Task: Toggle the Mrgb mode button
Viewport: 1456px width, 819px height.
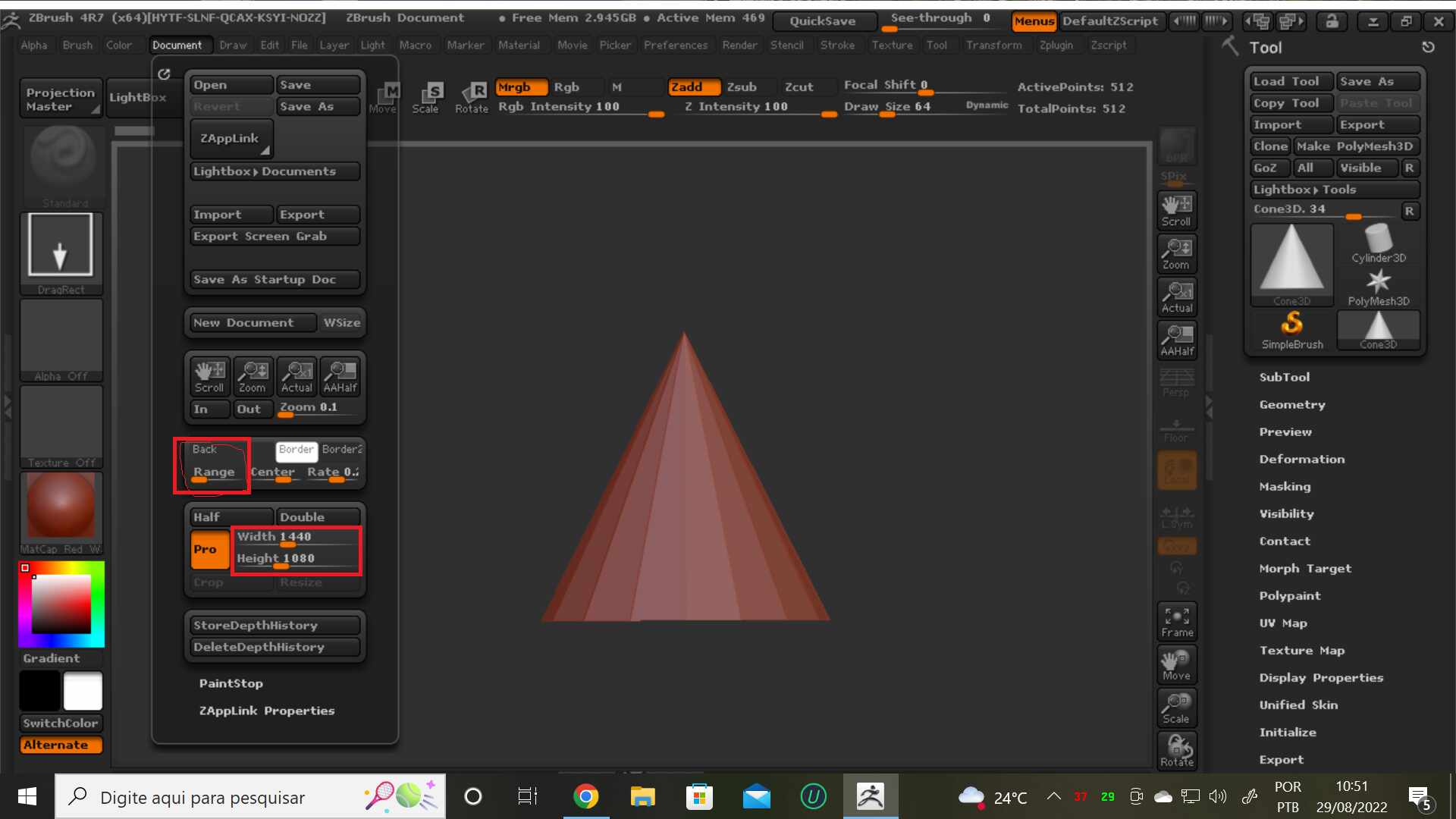Action: (521, 87)
